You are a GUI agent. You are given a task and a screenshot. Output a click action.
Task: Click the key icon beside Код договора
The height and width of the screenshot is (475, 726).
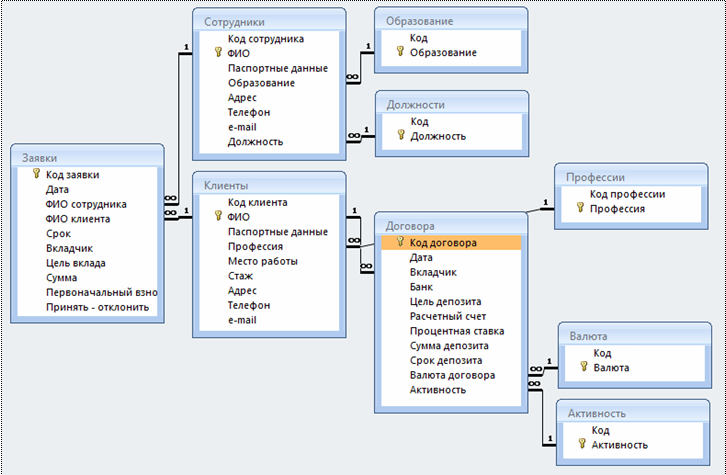pos(399,242)
